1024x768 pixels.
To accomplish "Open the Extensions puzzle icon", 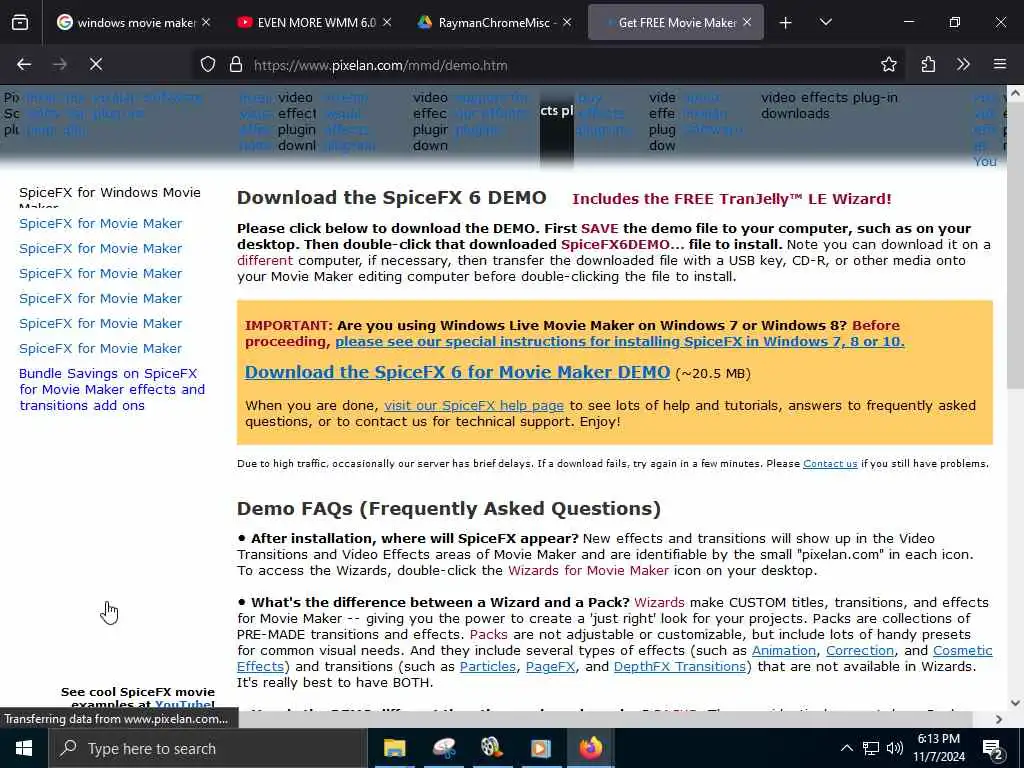I will 928,65.
